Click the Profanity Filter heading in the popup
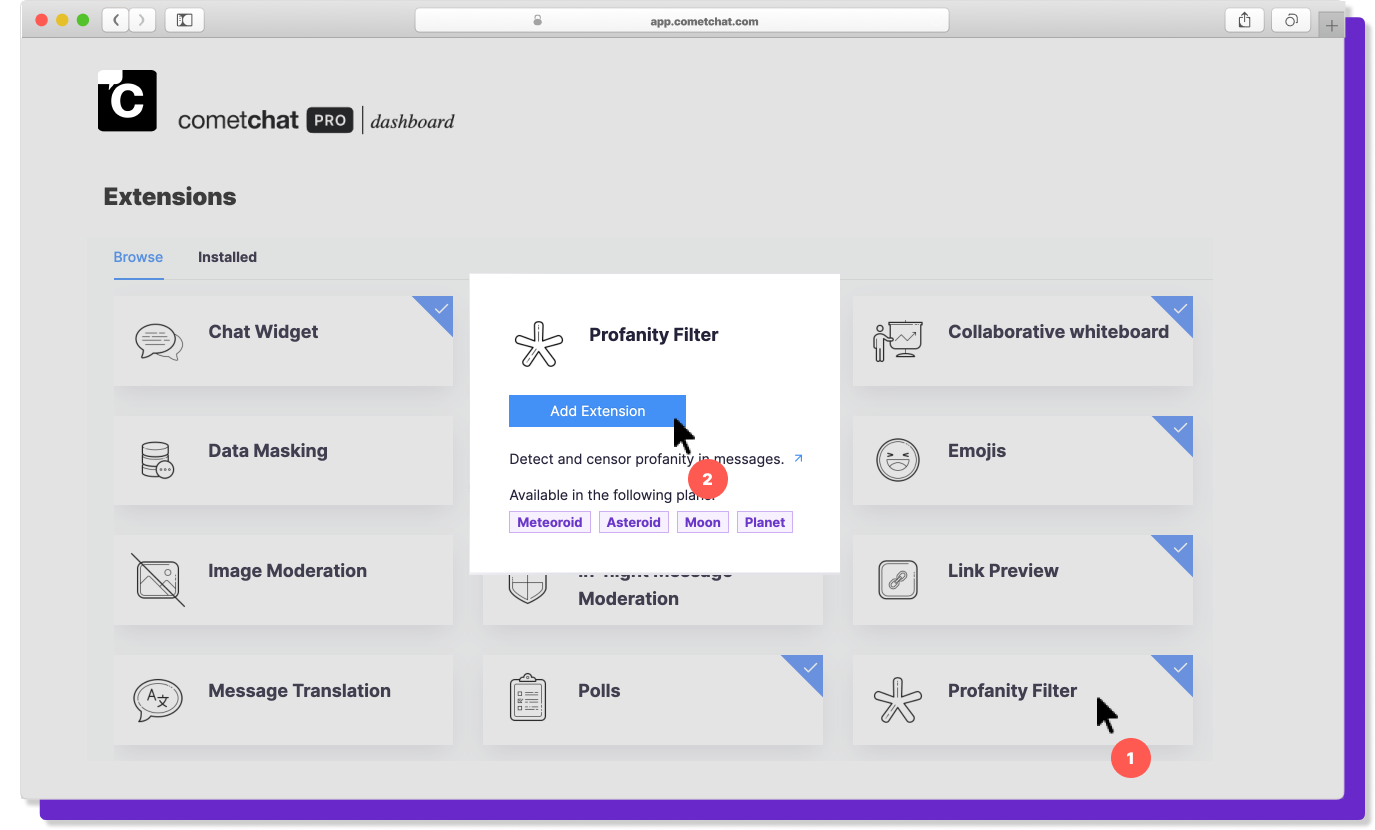Viewport: 1375px width, 830px height. pyautogui.click(x=654, y=335)
